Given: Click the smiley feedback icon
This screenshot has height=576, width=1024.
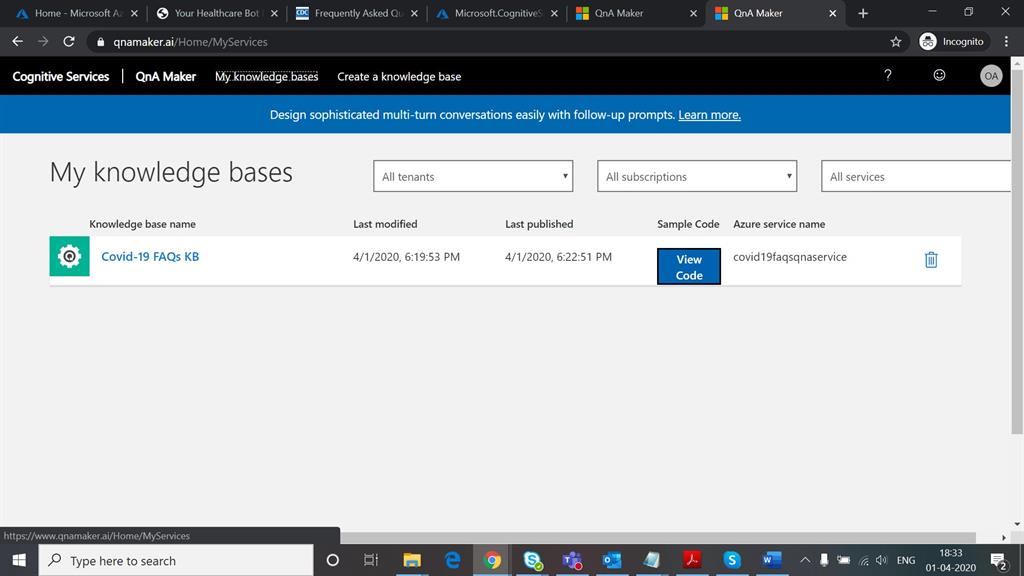Looking at the screenshot, I should (938, 75).
